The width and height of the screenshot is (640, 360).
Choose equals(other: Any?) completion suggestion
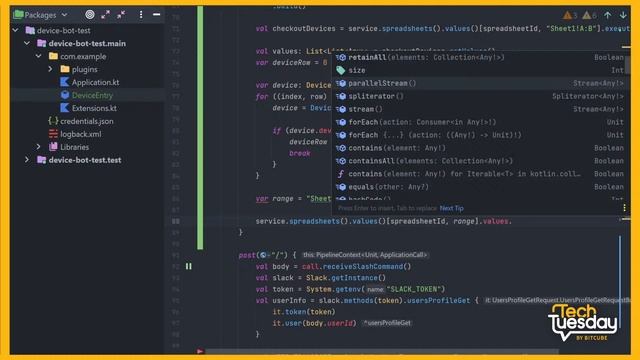pos(479,187)
